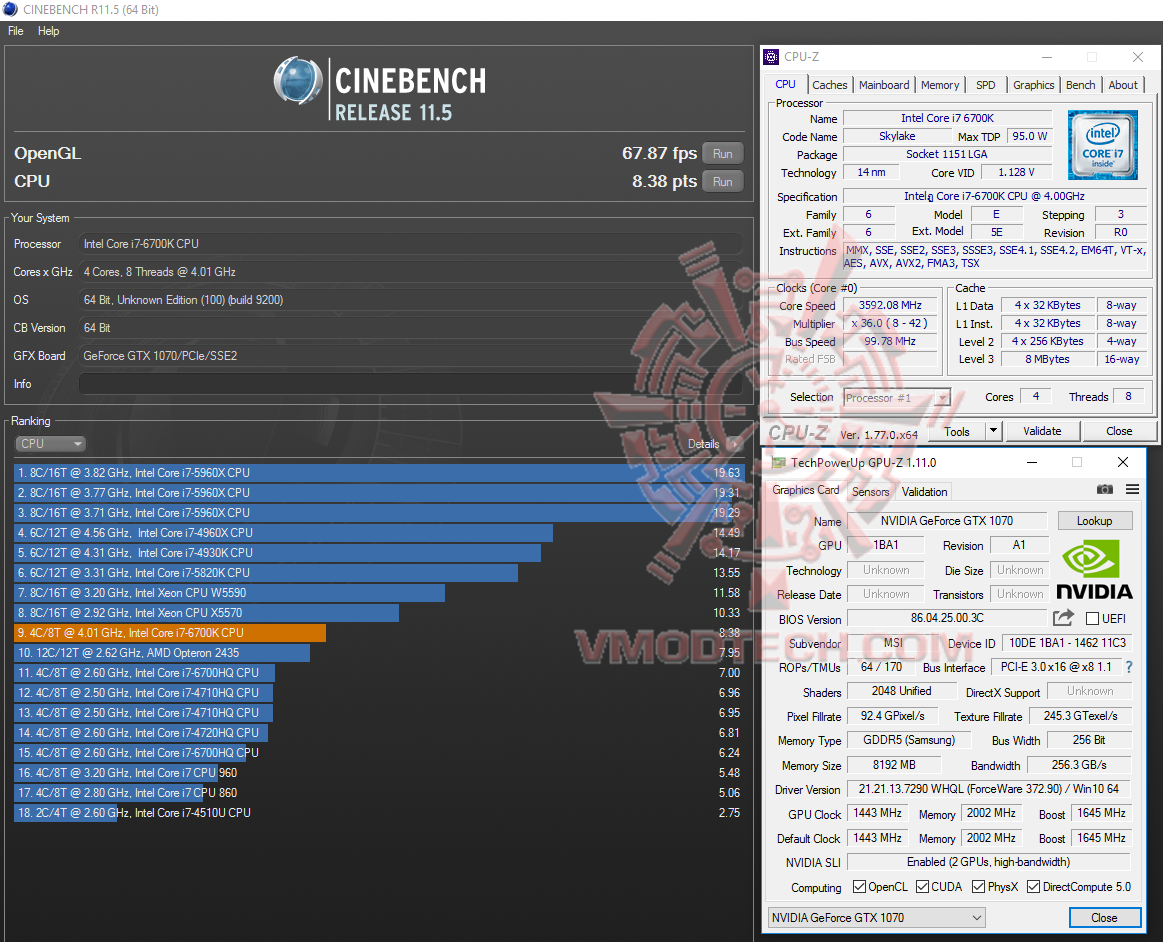Select the Graphics Card tab in GPU-Z
This screenshot has width=1163, height=942.
coord(806,490)
